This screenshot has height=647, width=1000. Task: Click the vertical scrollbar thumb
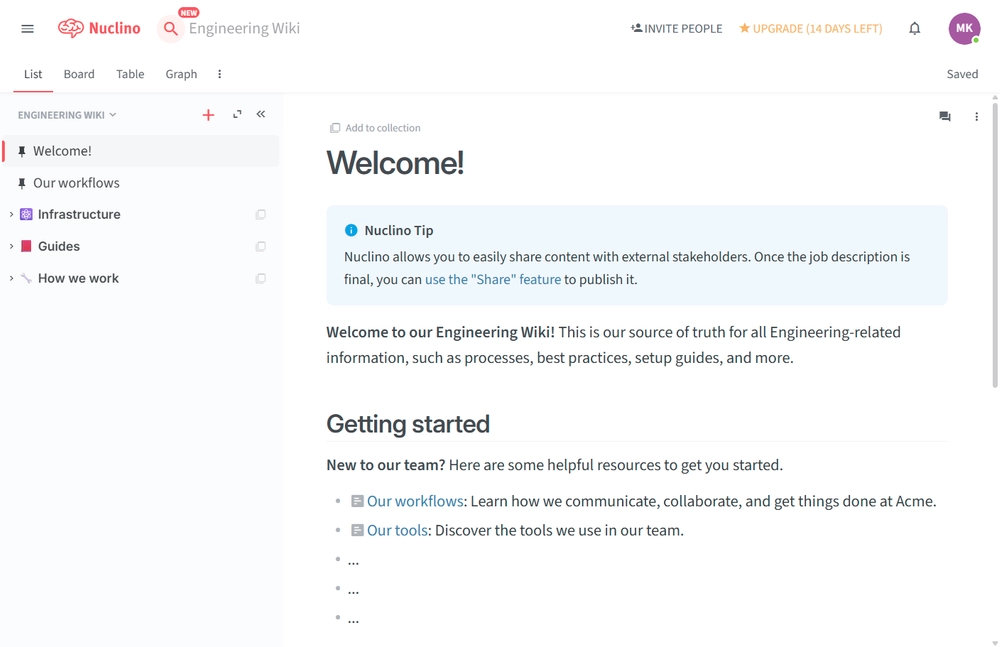pos(995,244)
